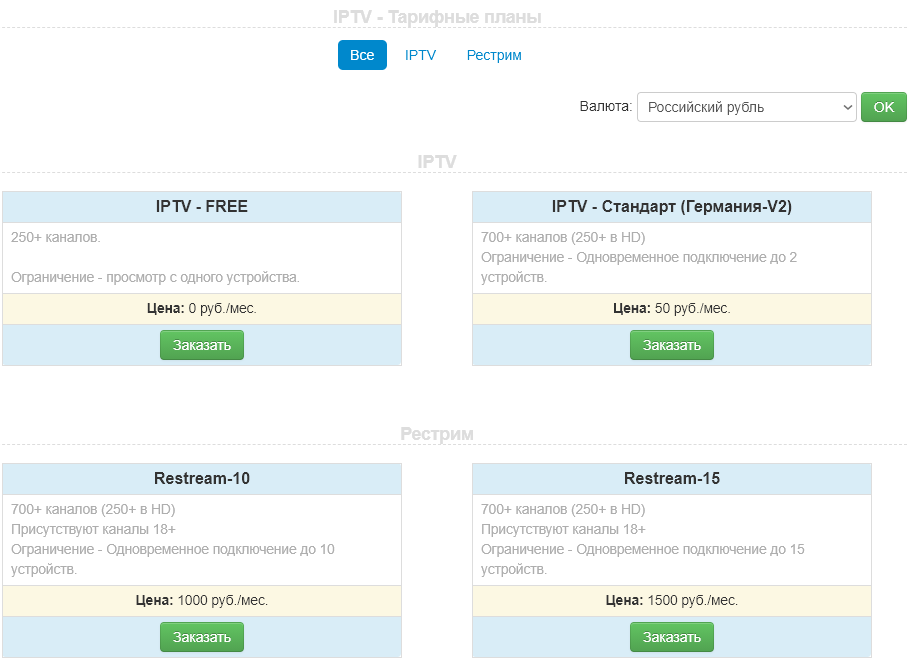Select the 'Все' filter tab

coord(362,55)
